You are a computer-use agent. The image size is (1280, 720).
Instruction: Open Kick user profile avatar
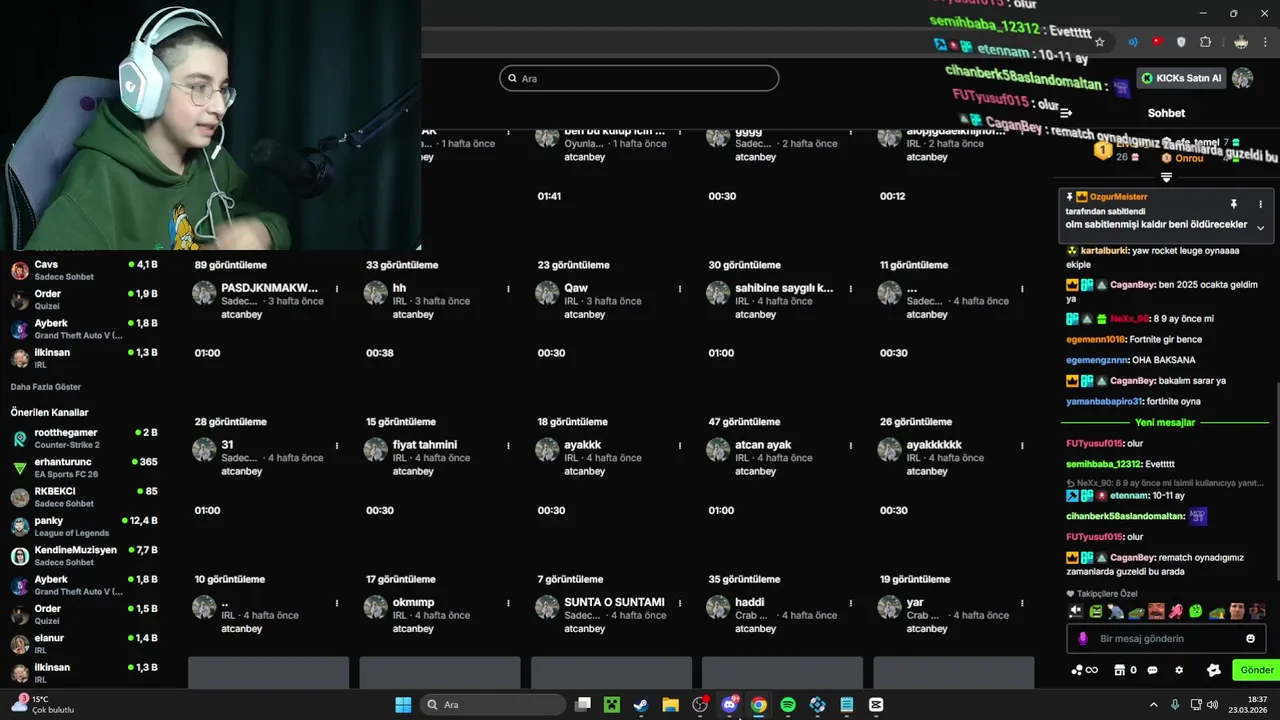pyautogui.click(x=1243, y=78)
